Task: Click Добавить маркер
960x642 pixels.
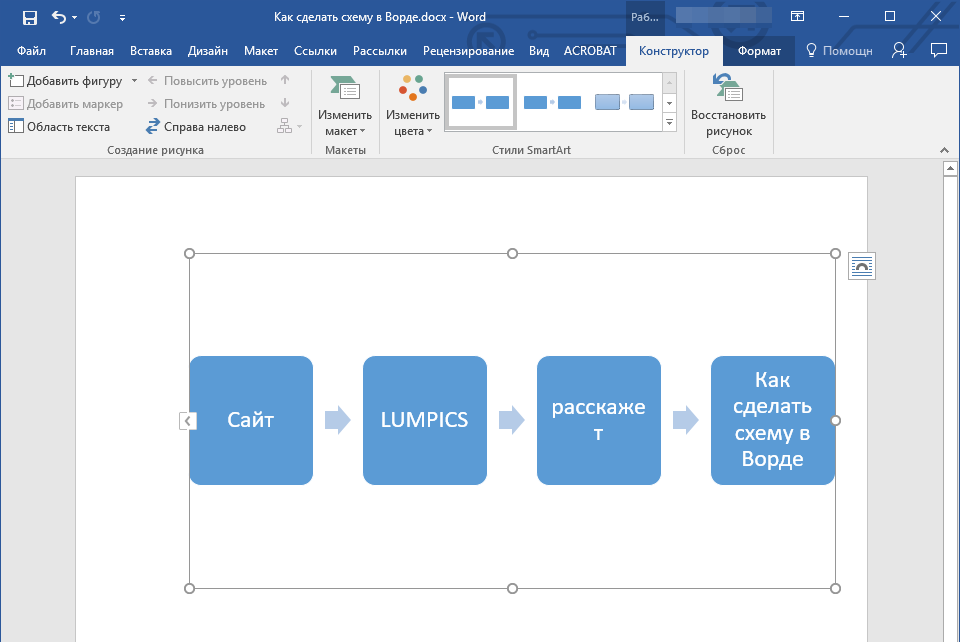Action: pyautogui.click(x=66, y=104)
